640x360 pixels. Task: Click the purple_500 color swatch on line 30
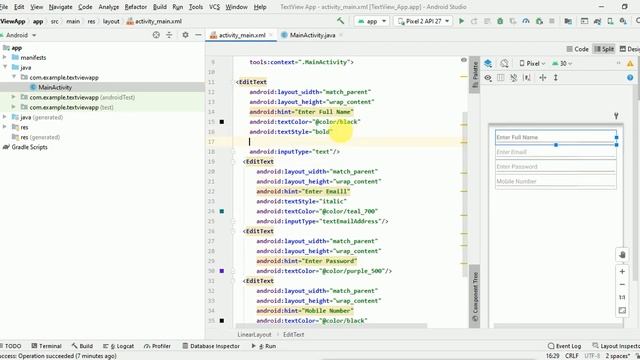pyautogui.click(x=222, y=271)
